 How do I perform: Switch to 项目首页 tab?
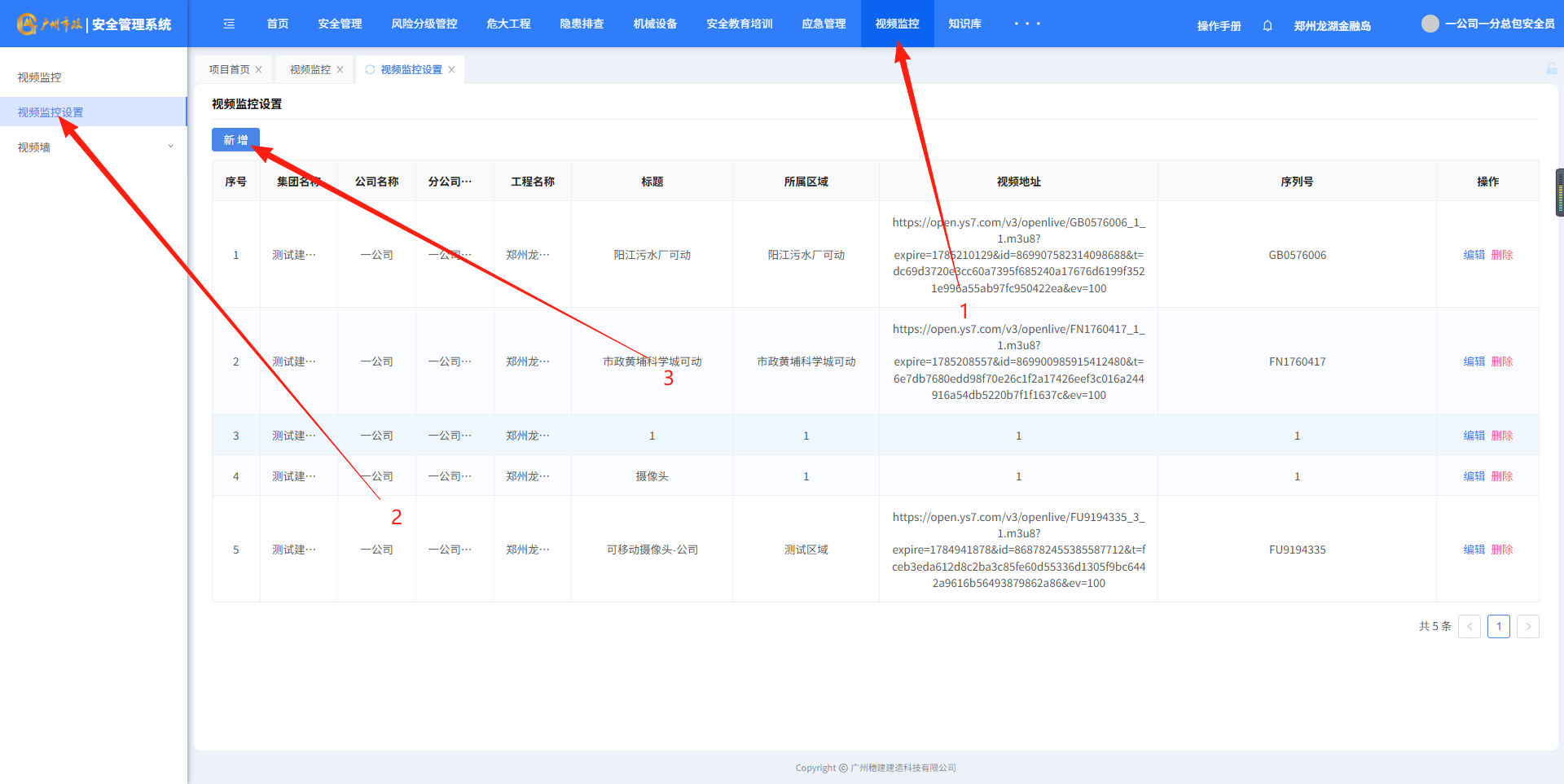(x=229, y=70)
